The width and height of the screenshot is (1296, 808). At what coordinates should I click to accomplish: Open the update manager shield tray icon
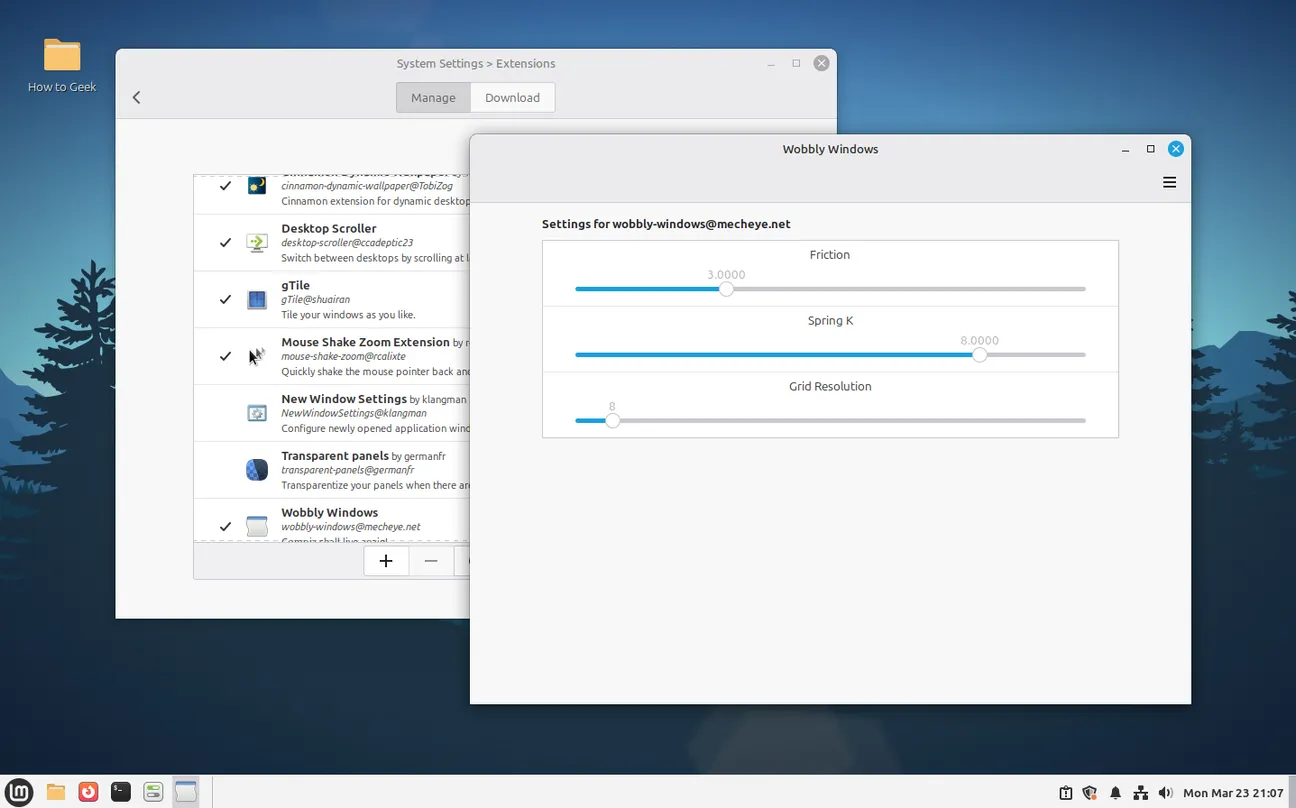pos(1090,793)
